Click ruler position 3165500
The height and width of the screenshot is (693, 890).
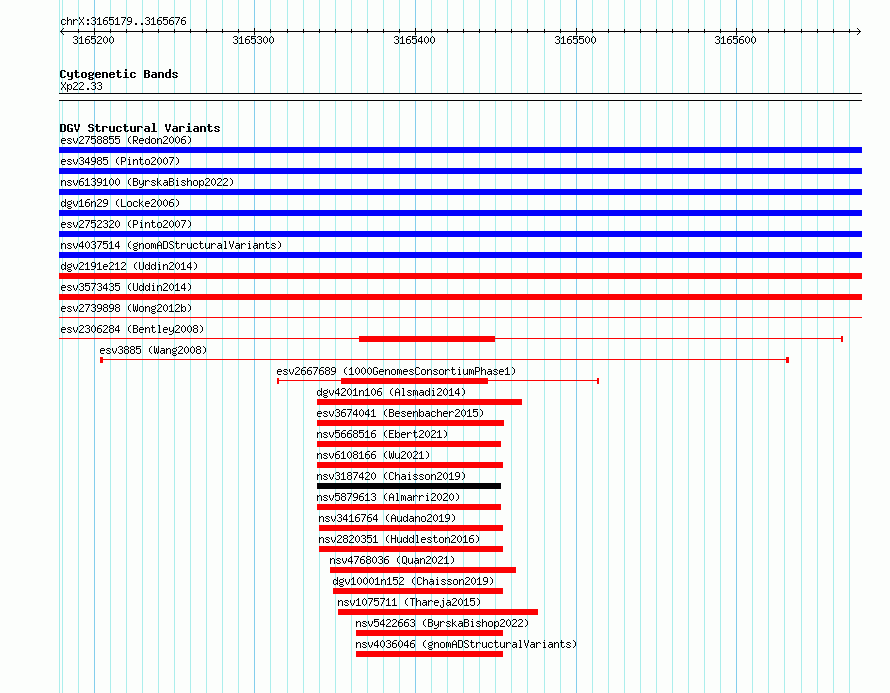tap(575, 40)
